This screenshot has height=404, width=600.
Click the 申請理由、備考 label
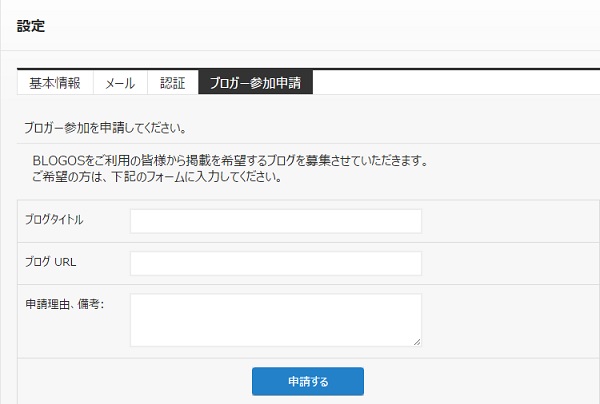(x=65, y=304)
